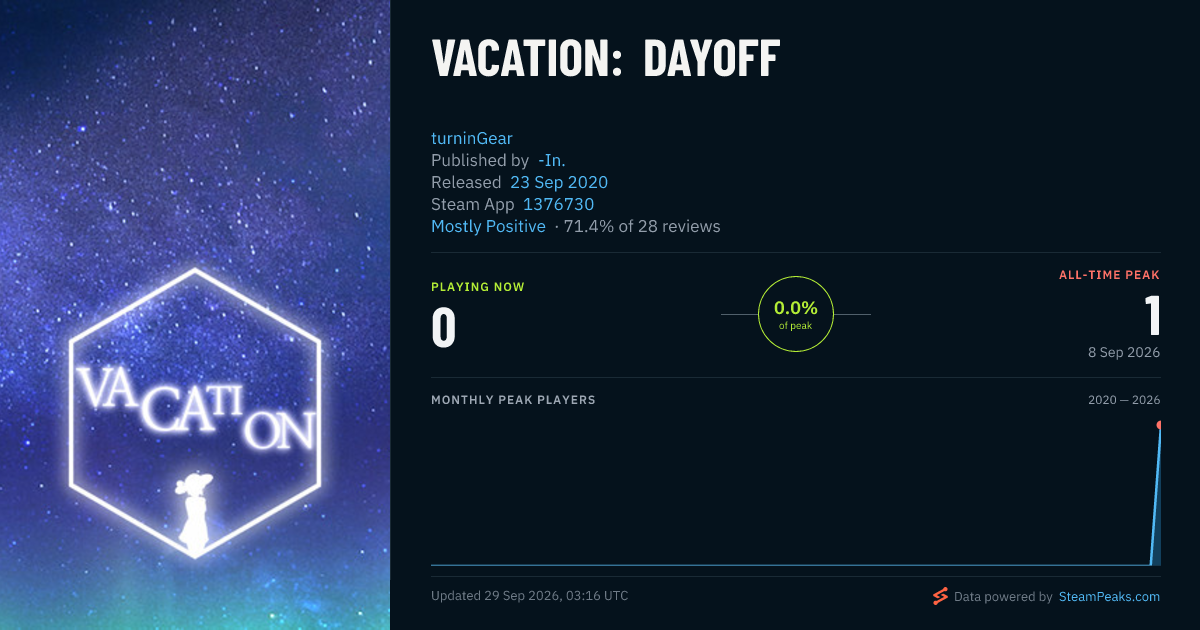Click the orange peak dot on the chart

pyautogui.click(x=1160, y=425)
